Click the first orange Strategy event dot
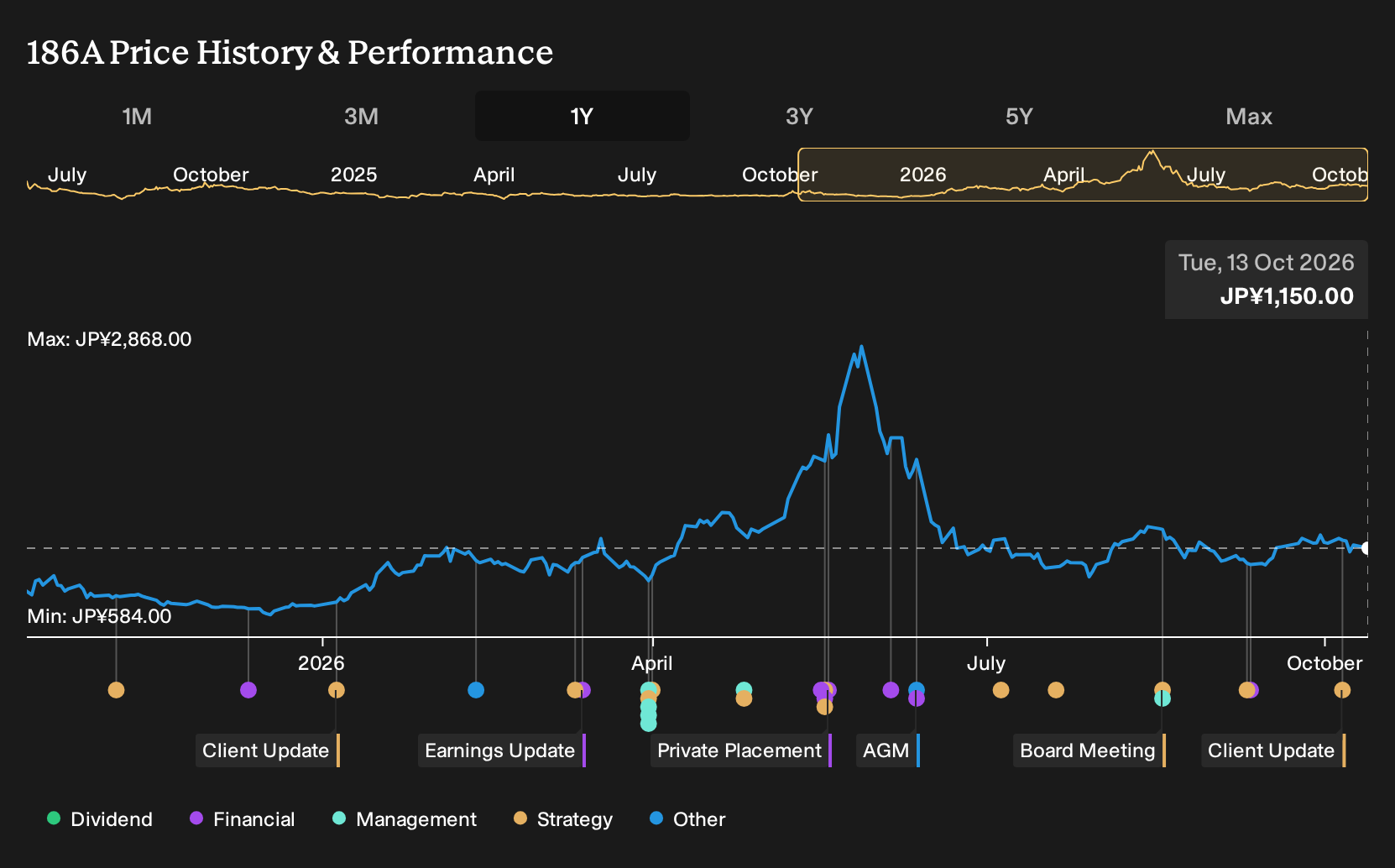 point(117,690)
